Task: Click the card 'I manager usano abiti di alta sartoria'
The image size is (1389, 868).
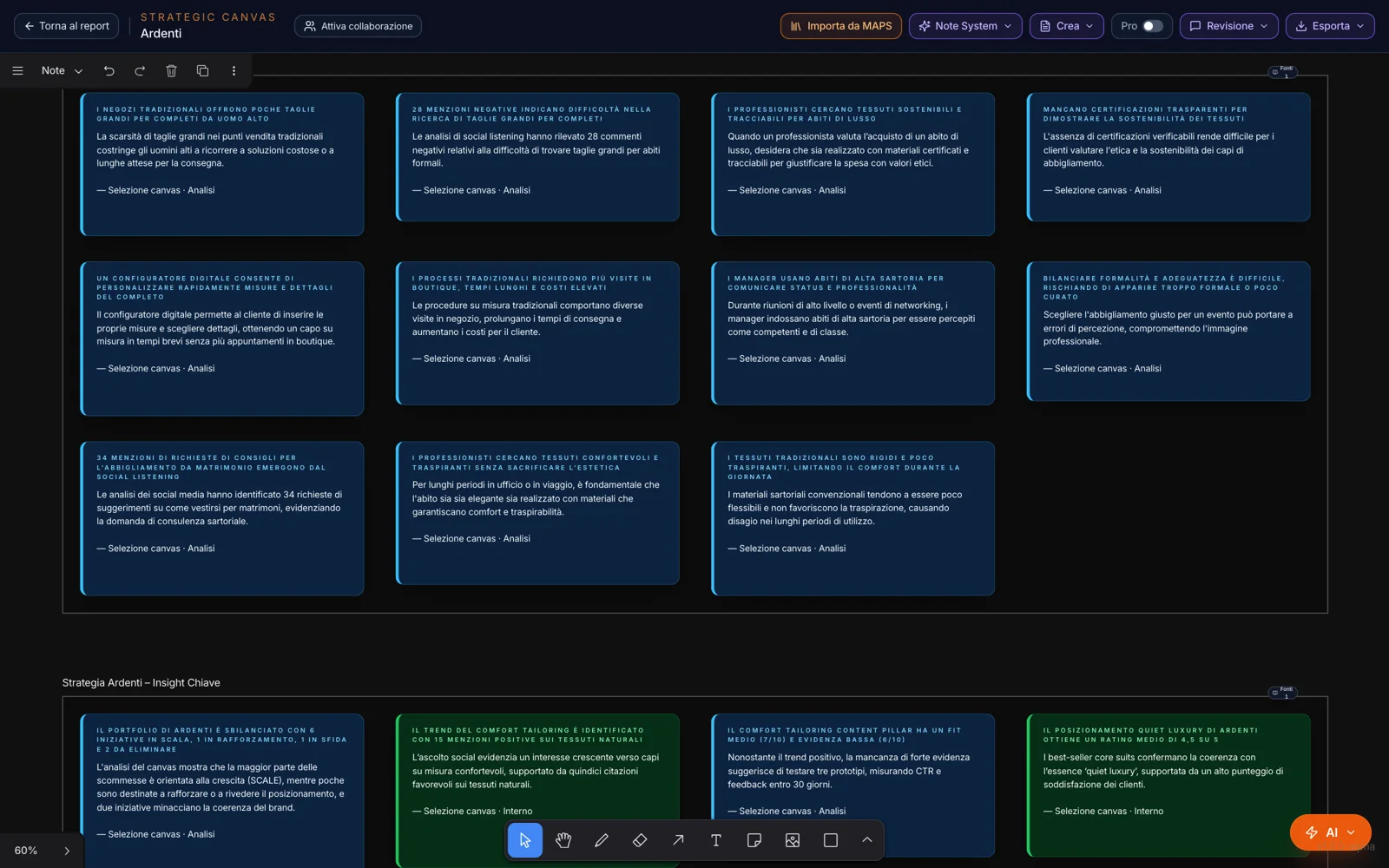Action: 853,333
